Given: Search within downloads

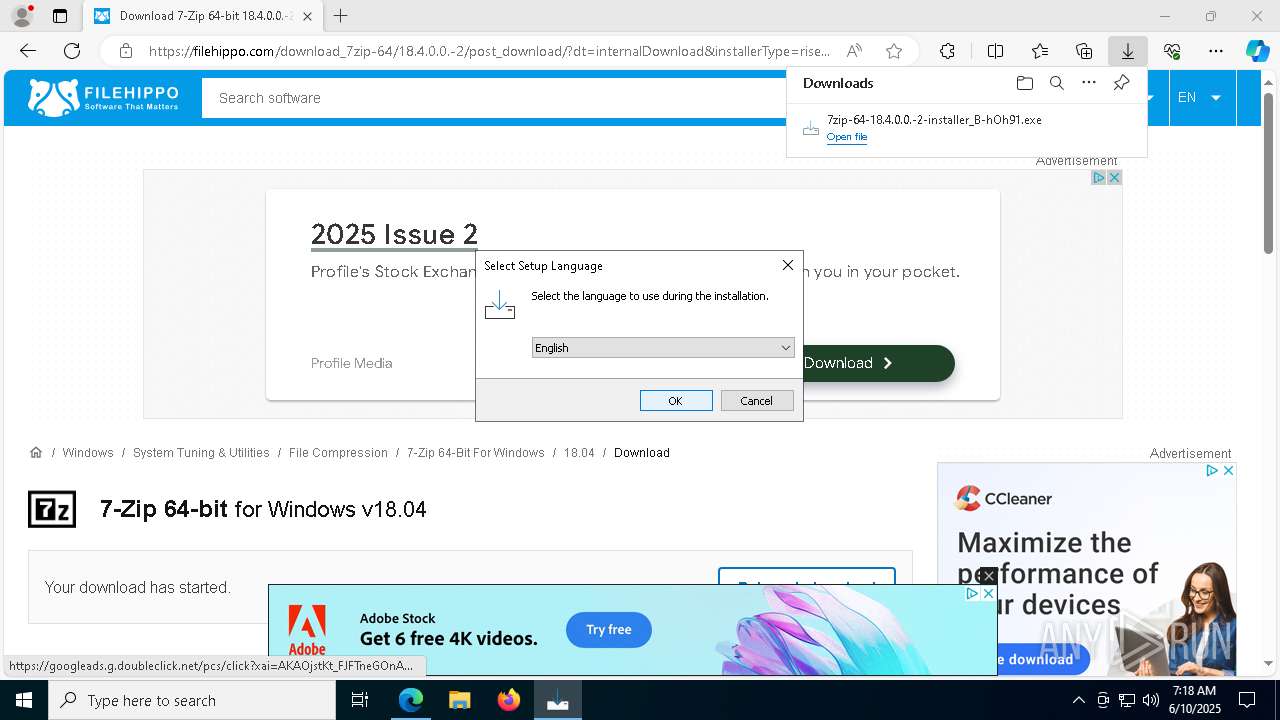Looking at the screenshot, I should tap(1057, 83).
